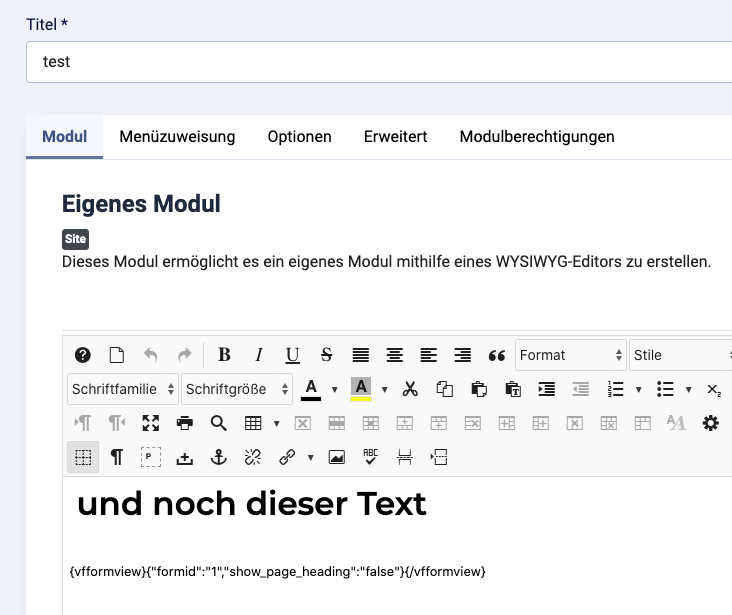The height and width of the screenshot is (615, 732).
Task: Decrease the indent
Action: 581,389
